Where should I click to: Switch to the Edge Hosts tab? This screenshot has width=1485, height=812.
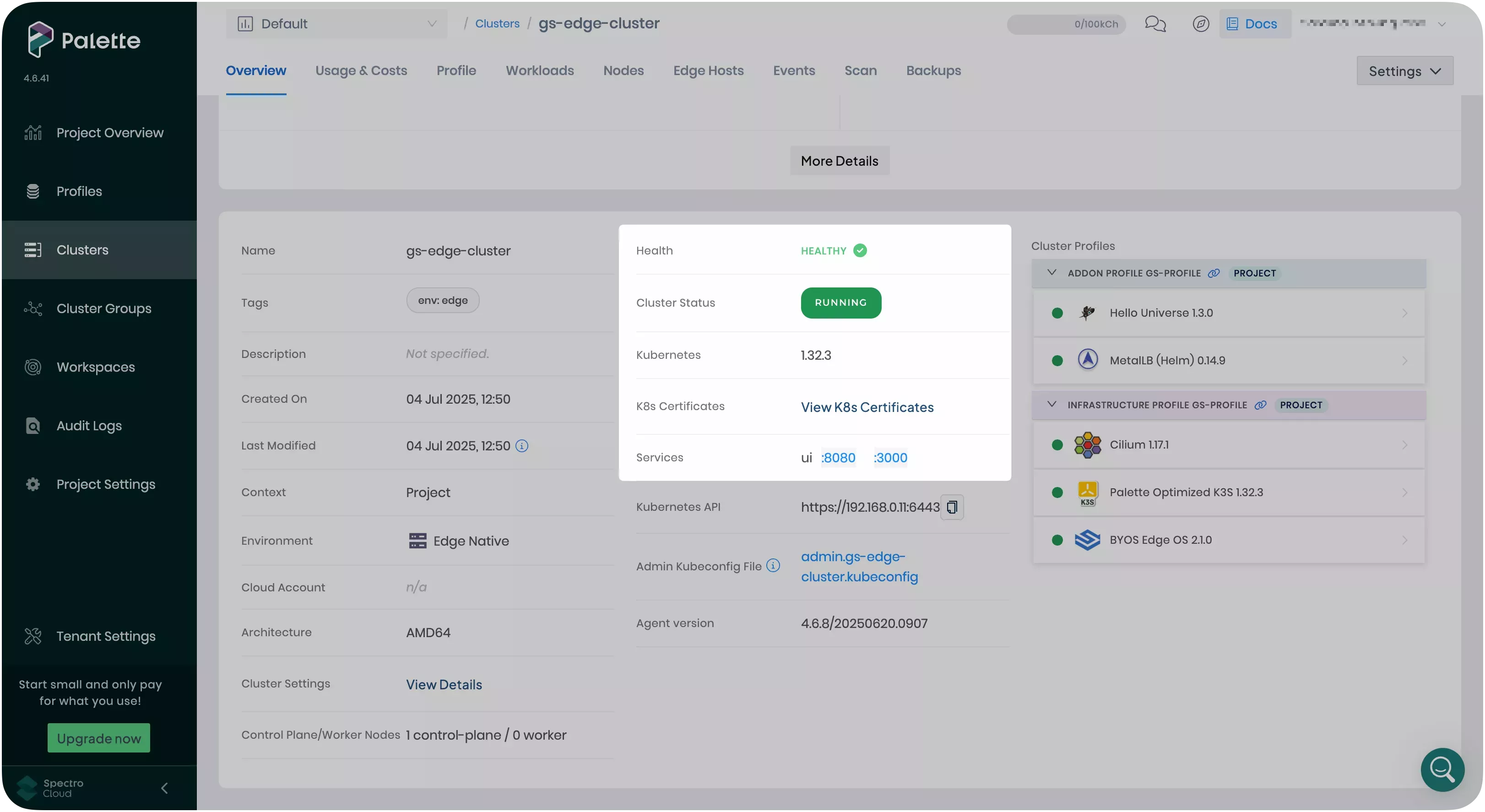(x=708, y=70)
